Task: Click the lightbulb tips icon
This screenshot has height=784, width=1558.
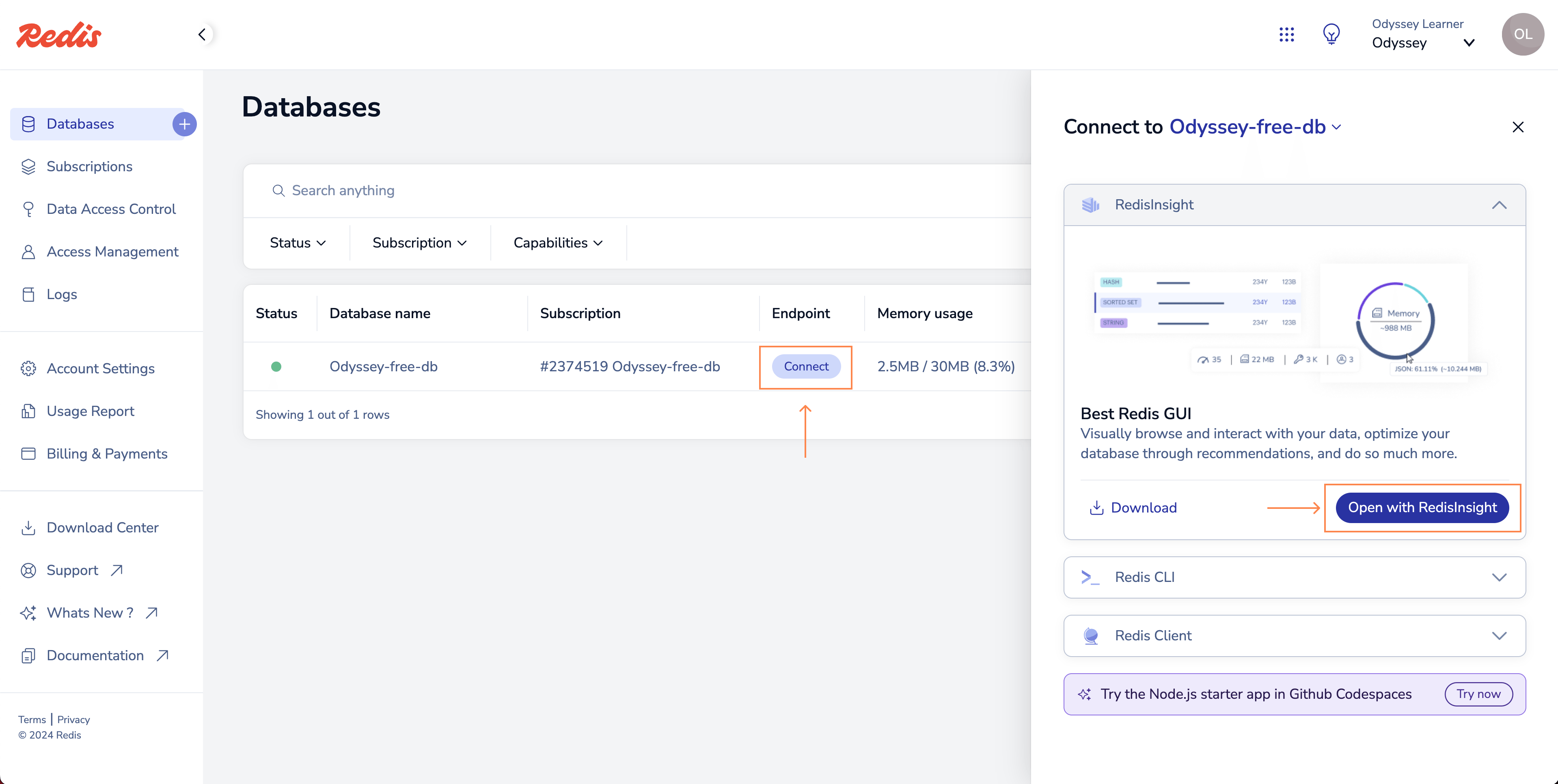Action: click(1331, 34)
